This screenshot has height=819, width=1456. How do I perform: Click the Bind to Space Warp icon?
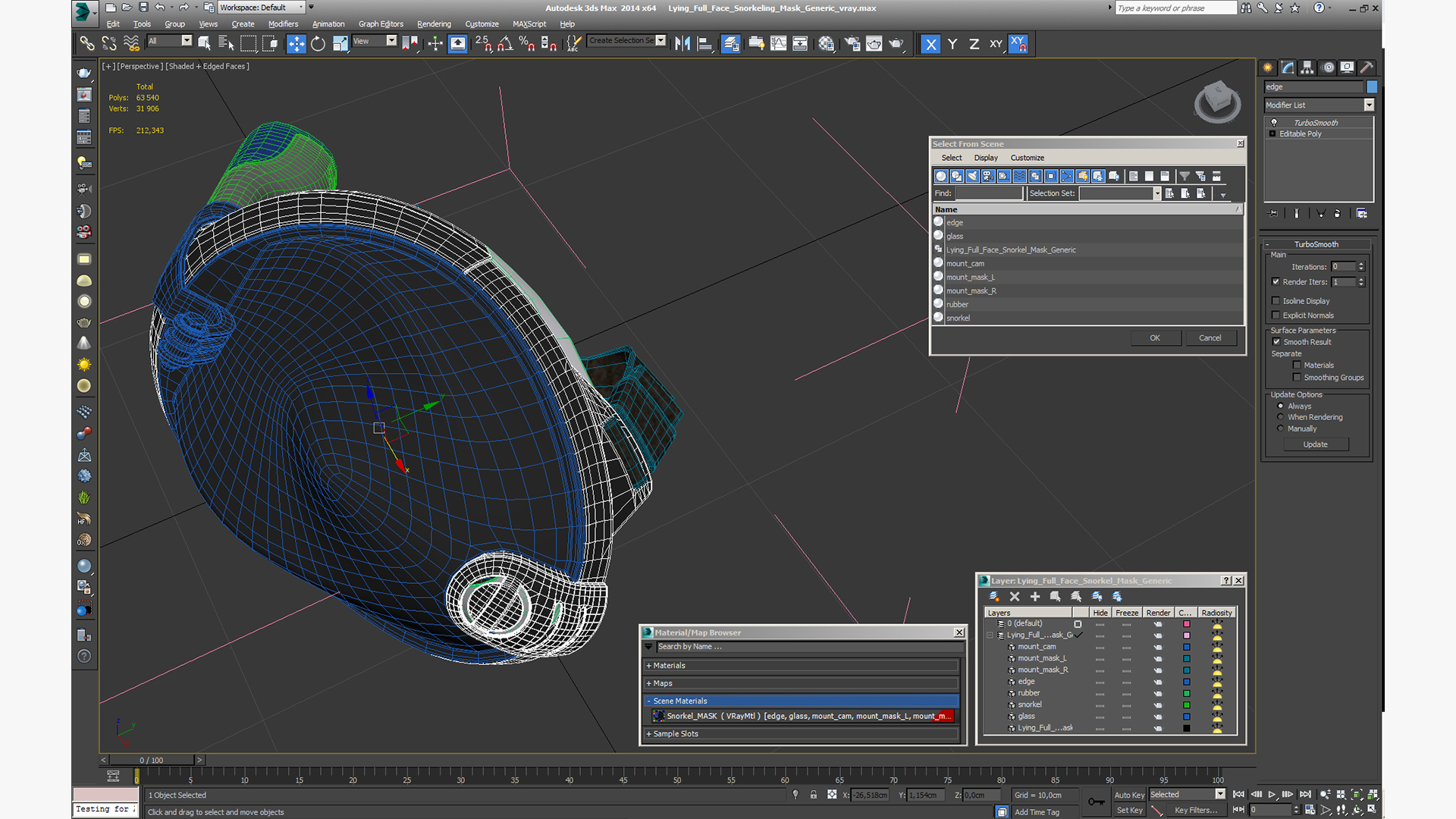(131, 44)
